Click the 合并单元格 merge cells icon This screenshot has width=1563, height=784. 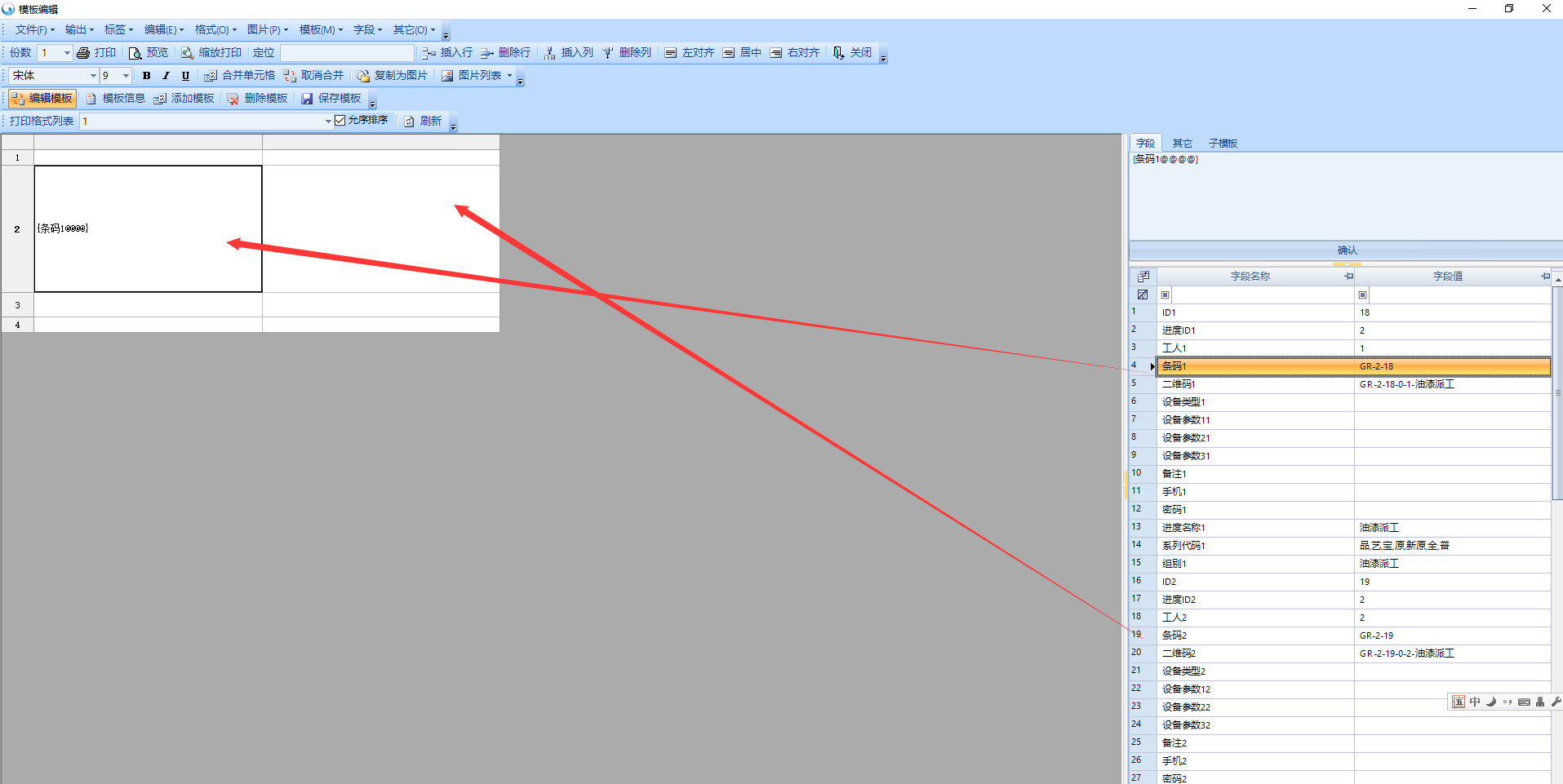pyautogui.click(x=211, y=76)
